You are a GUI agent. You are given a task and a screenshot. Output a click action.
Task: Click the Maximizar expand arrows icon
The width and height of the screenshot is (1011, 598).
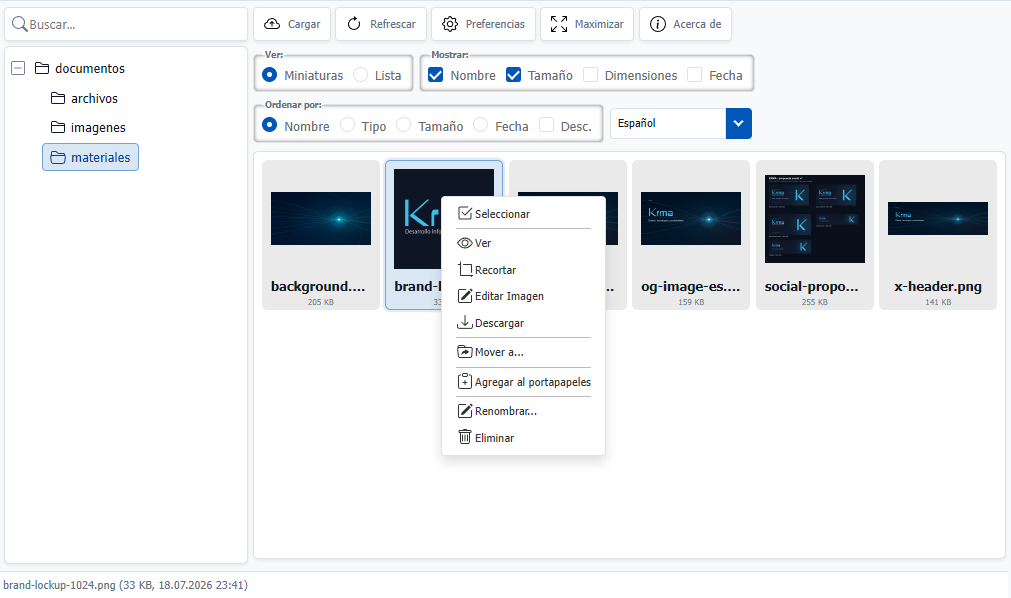point(558,24)
